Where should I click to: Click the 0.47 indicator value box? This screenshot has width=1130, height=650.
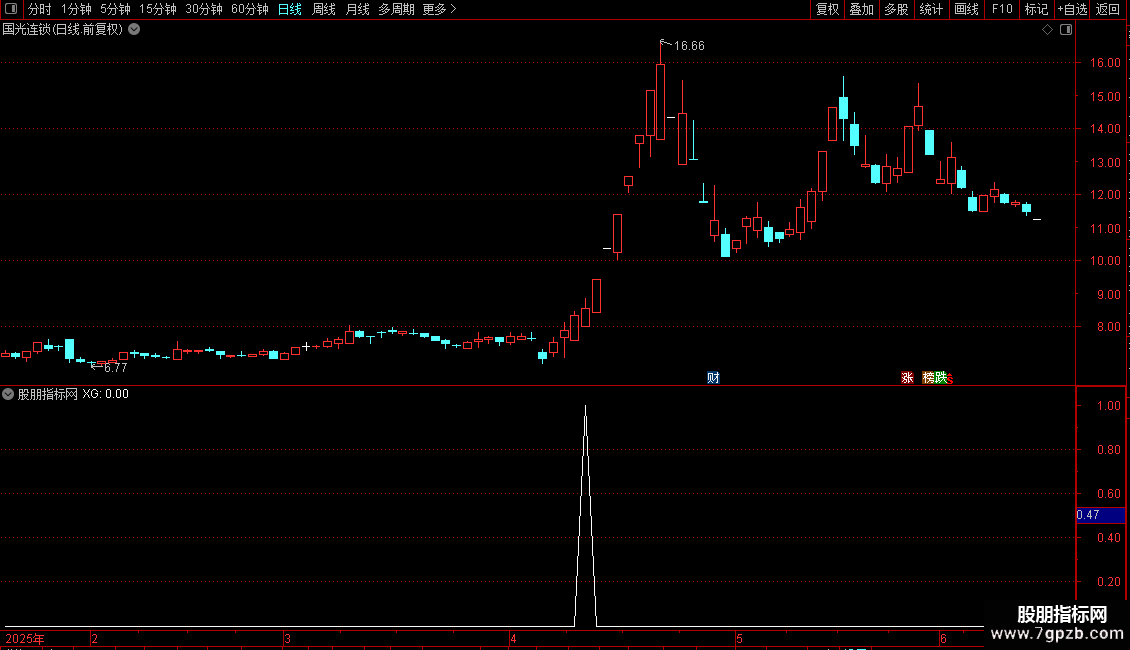point(1100,515)
